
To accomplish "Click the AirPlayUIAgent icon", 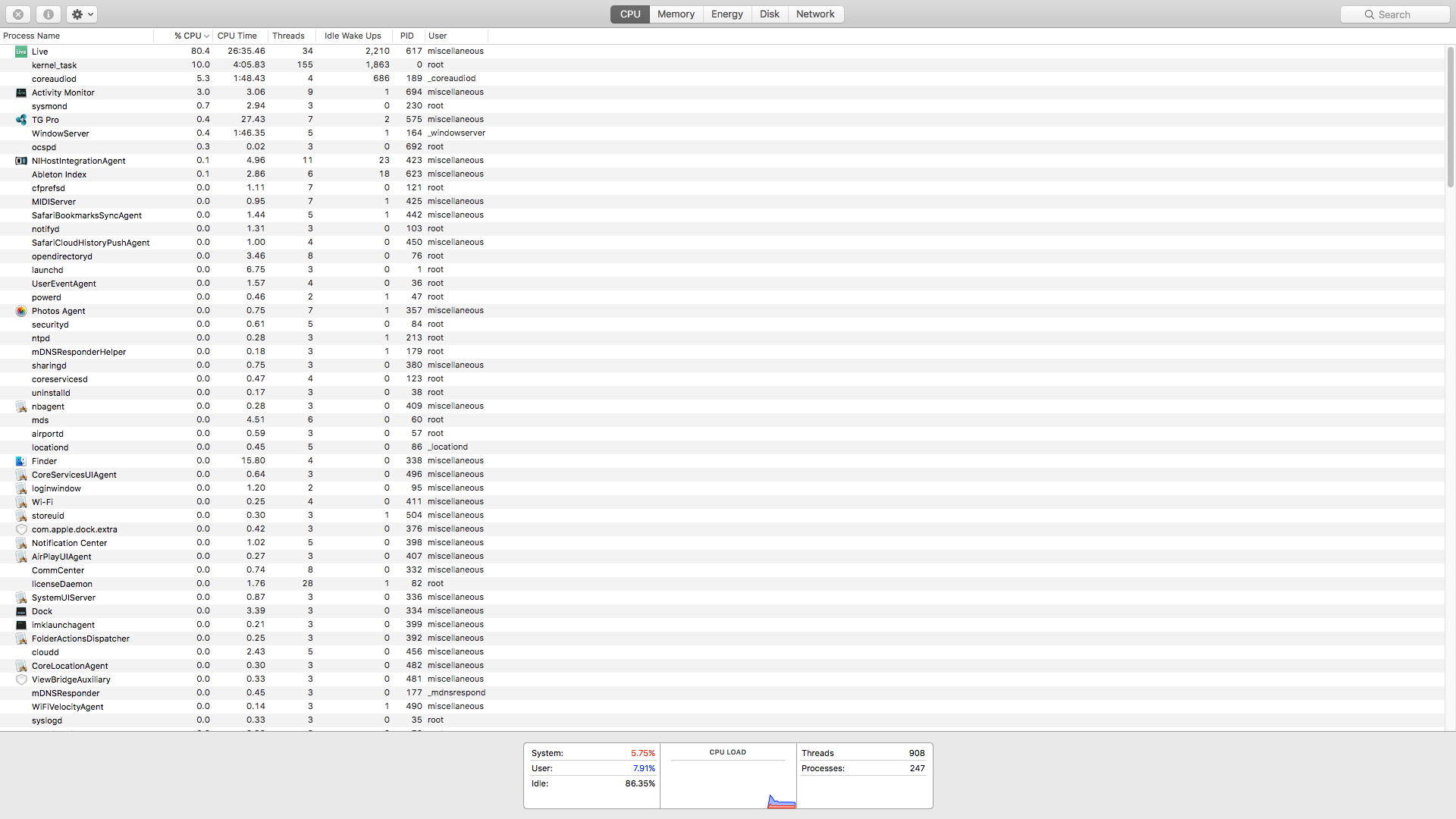I will coord(21,557).
